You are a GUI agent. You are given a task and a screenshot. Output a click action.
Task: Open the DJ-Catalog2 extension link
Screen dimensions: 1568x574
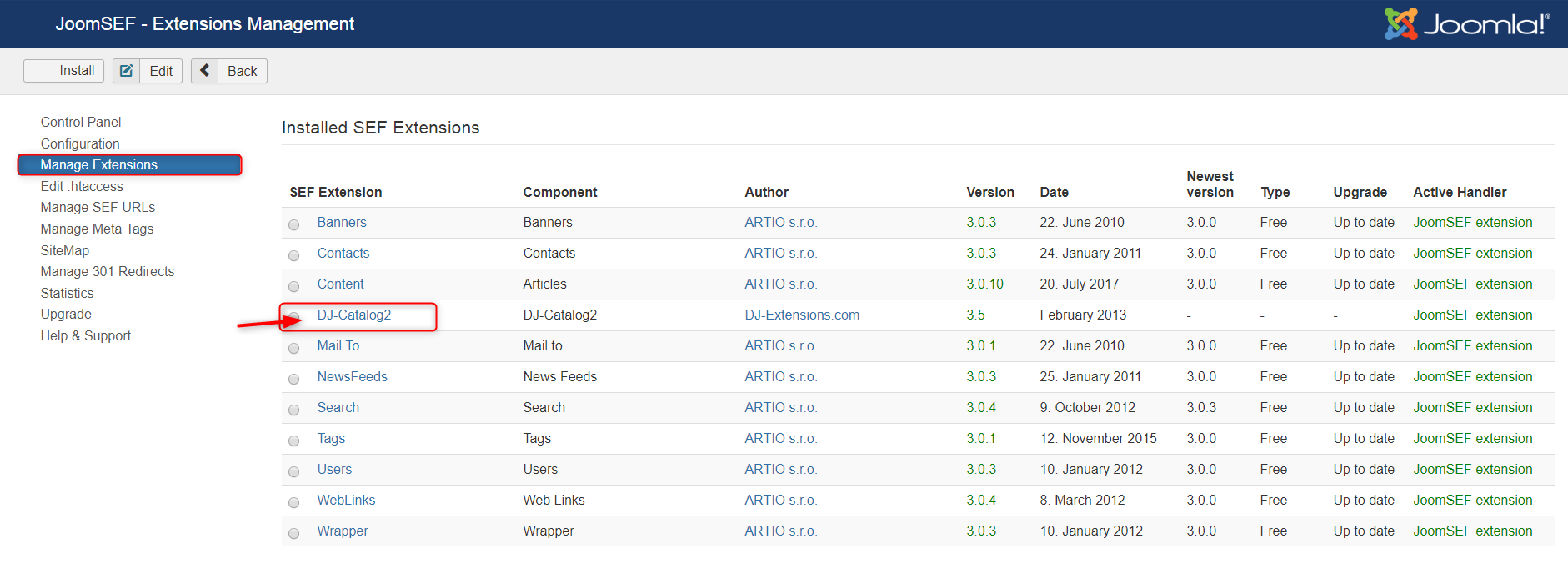[x=354, y=315]
